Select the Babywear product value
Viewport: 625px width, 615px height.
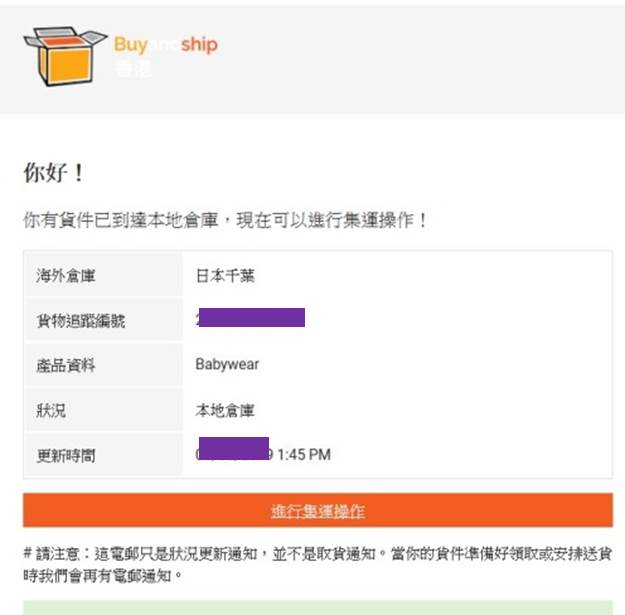click(227, 364)
